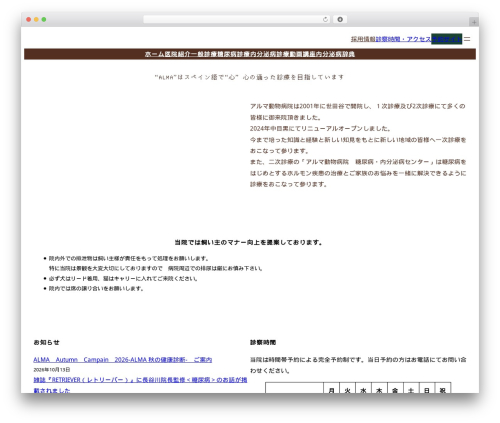
Task: Open the 採用情報 link
Action: [363, 39]
